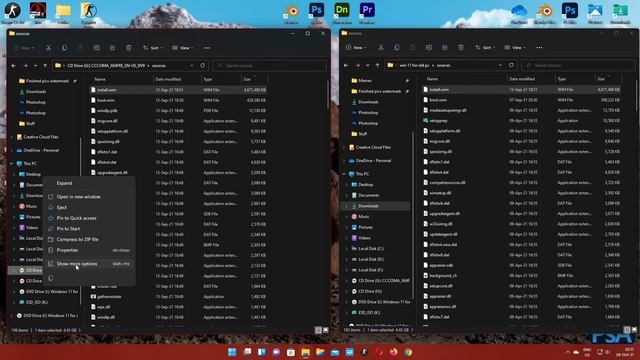Open Sort dropdown in right Explorer window
640x360 pixels.
(485, 48)
